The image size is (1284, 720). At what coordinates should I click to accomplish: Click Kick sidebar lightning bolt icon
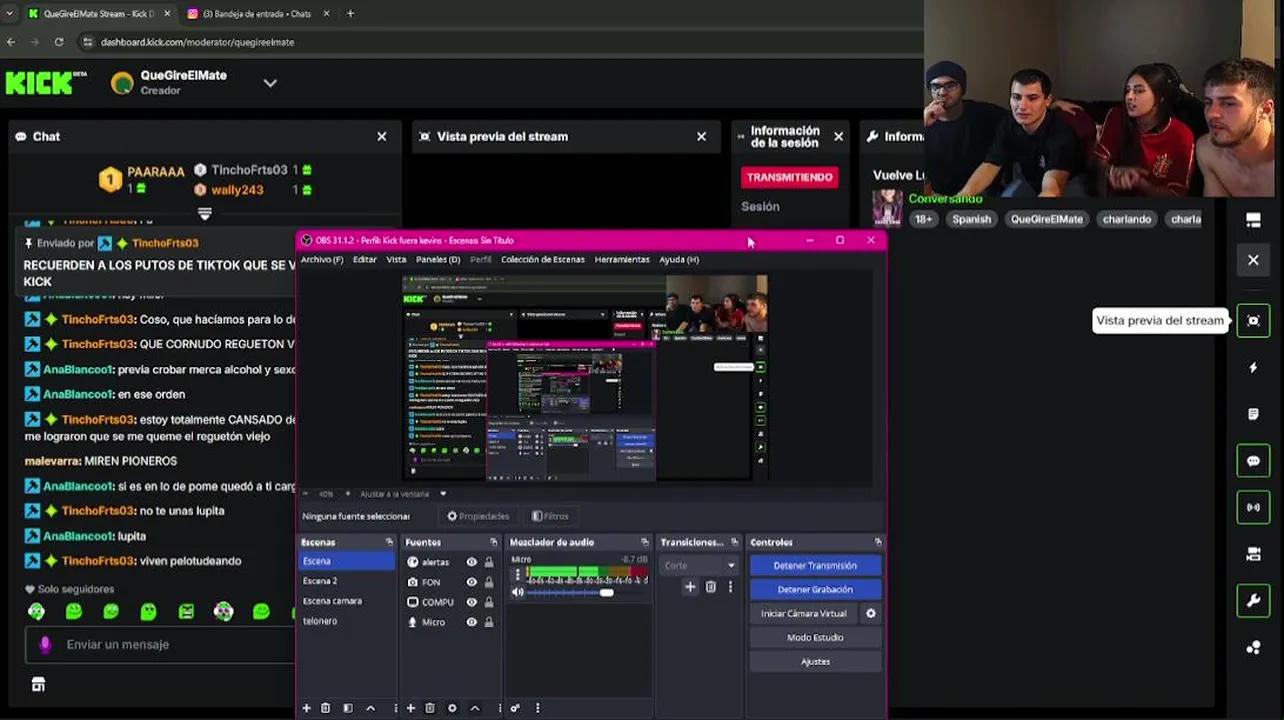[x=1253, y=367]
